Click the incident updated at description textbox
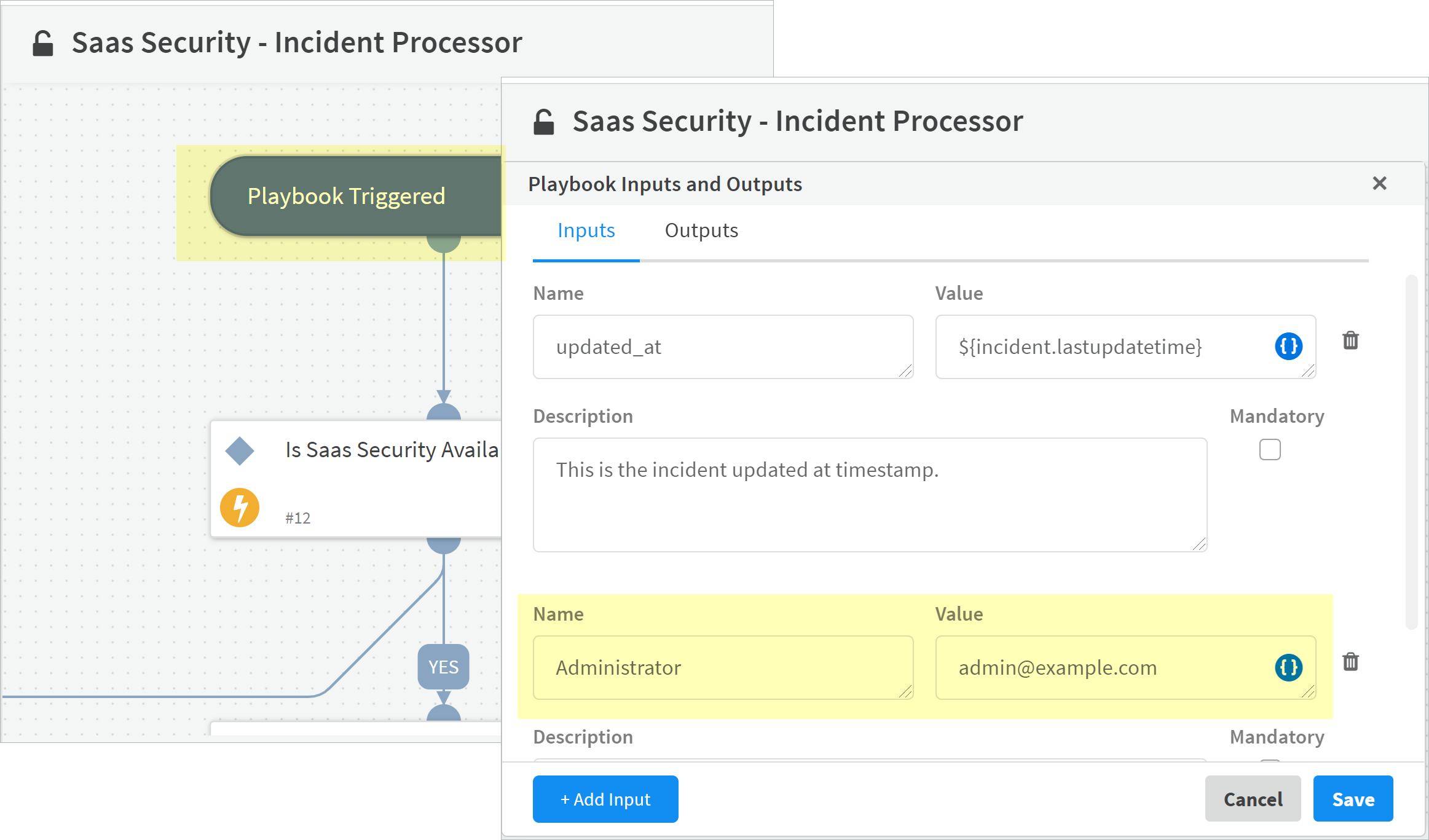 click(x=869, y=495)
